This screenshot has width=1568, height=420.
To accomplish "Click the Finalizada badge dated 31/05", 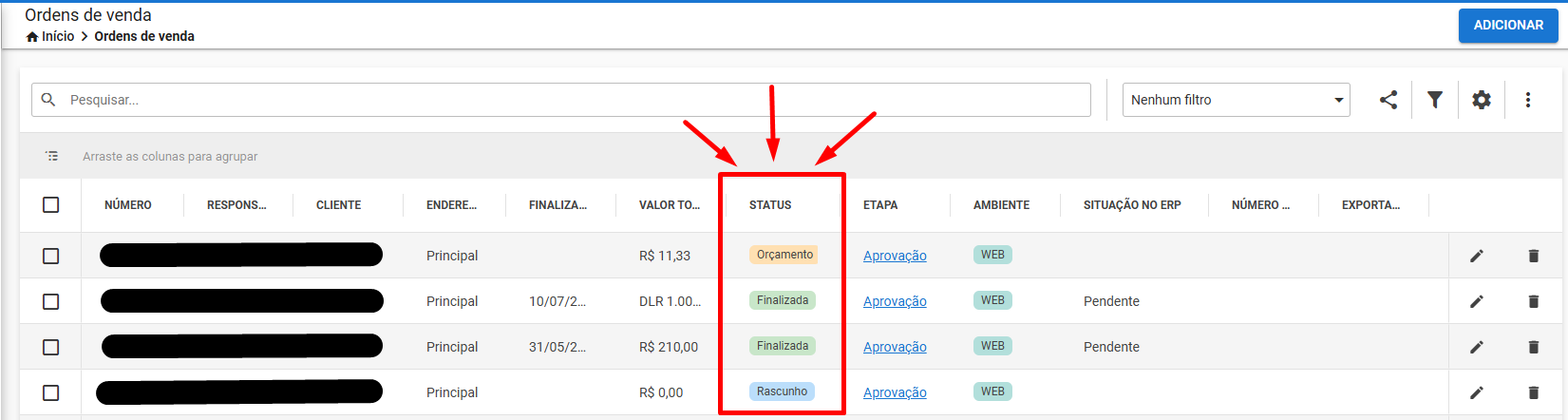I will tap(783, 346).
